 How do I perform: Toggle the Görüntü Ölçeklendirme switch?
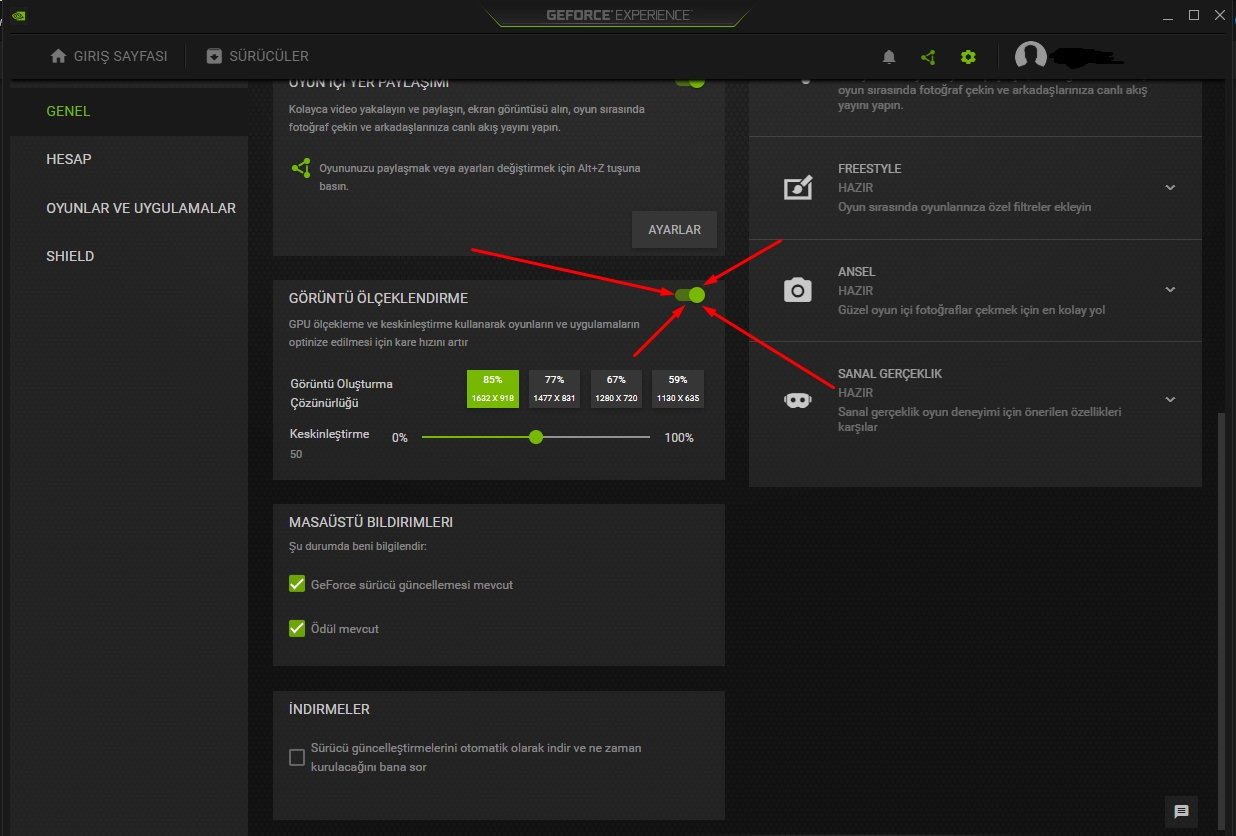690,295
